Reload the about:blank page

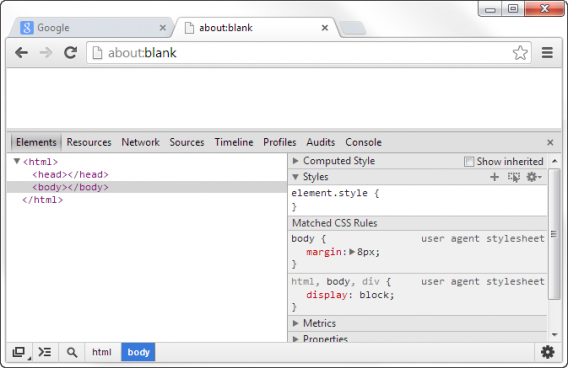coord(70,53)
